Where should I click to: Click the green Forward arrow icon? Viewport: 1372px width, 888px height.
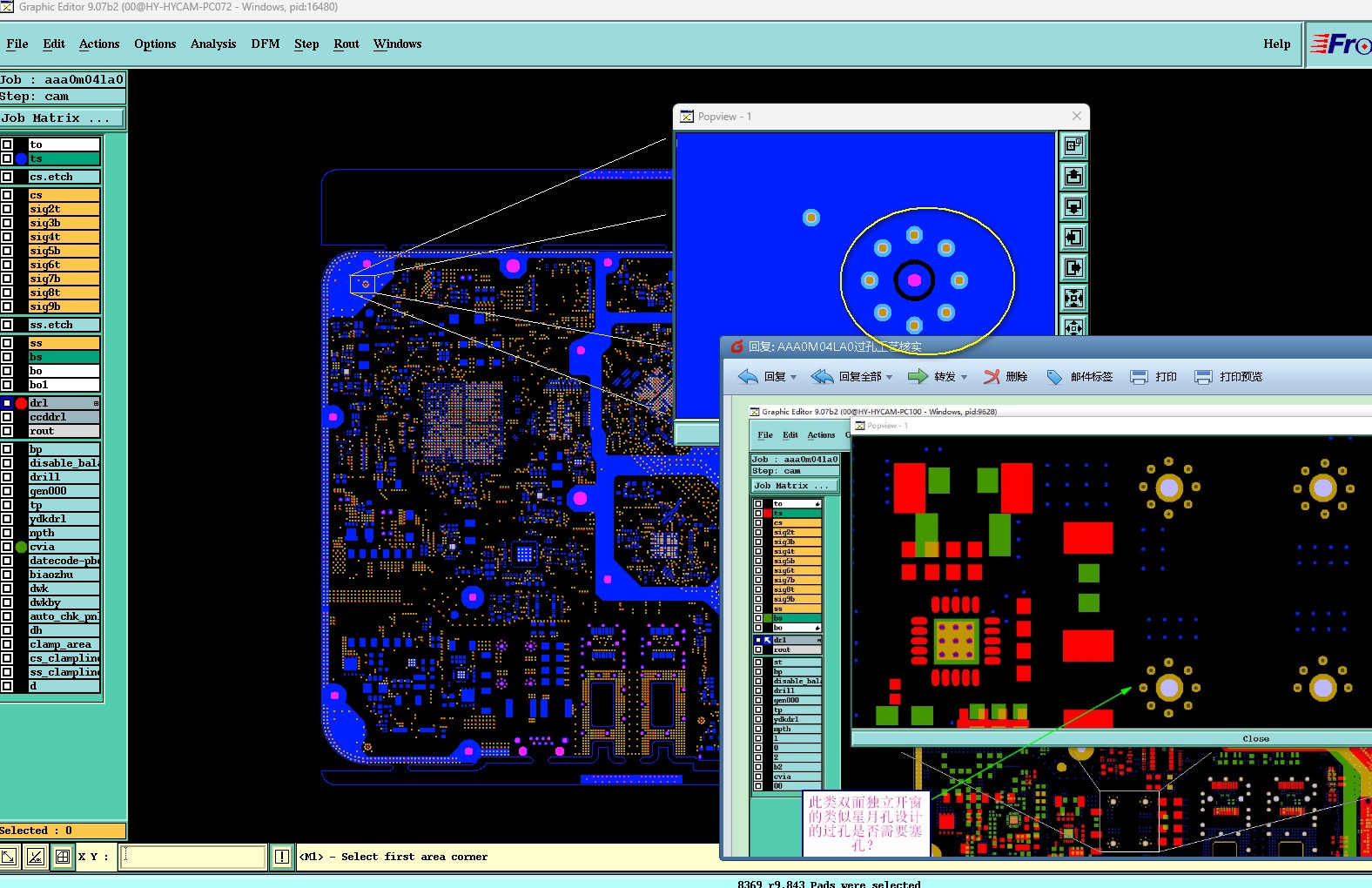pos(918,377)
